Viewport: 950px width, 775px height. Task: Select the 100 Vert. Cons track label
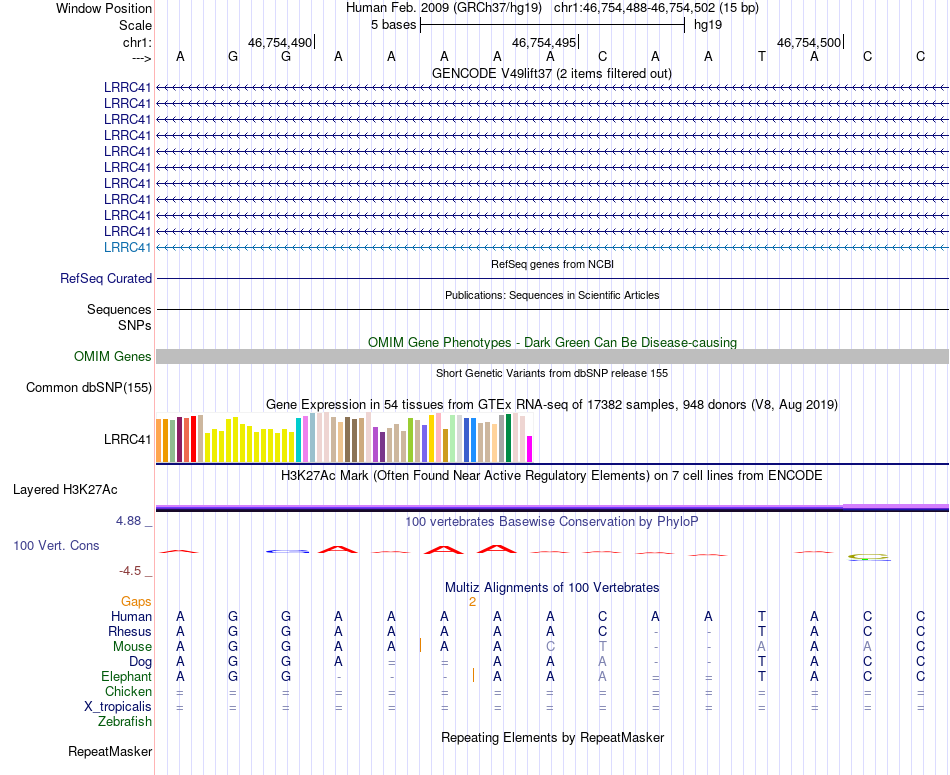[56, 545]
